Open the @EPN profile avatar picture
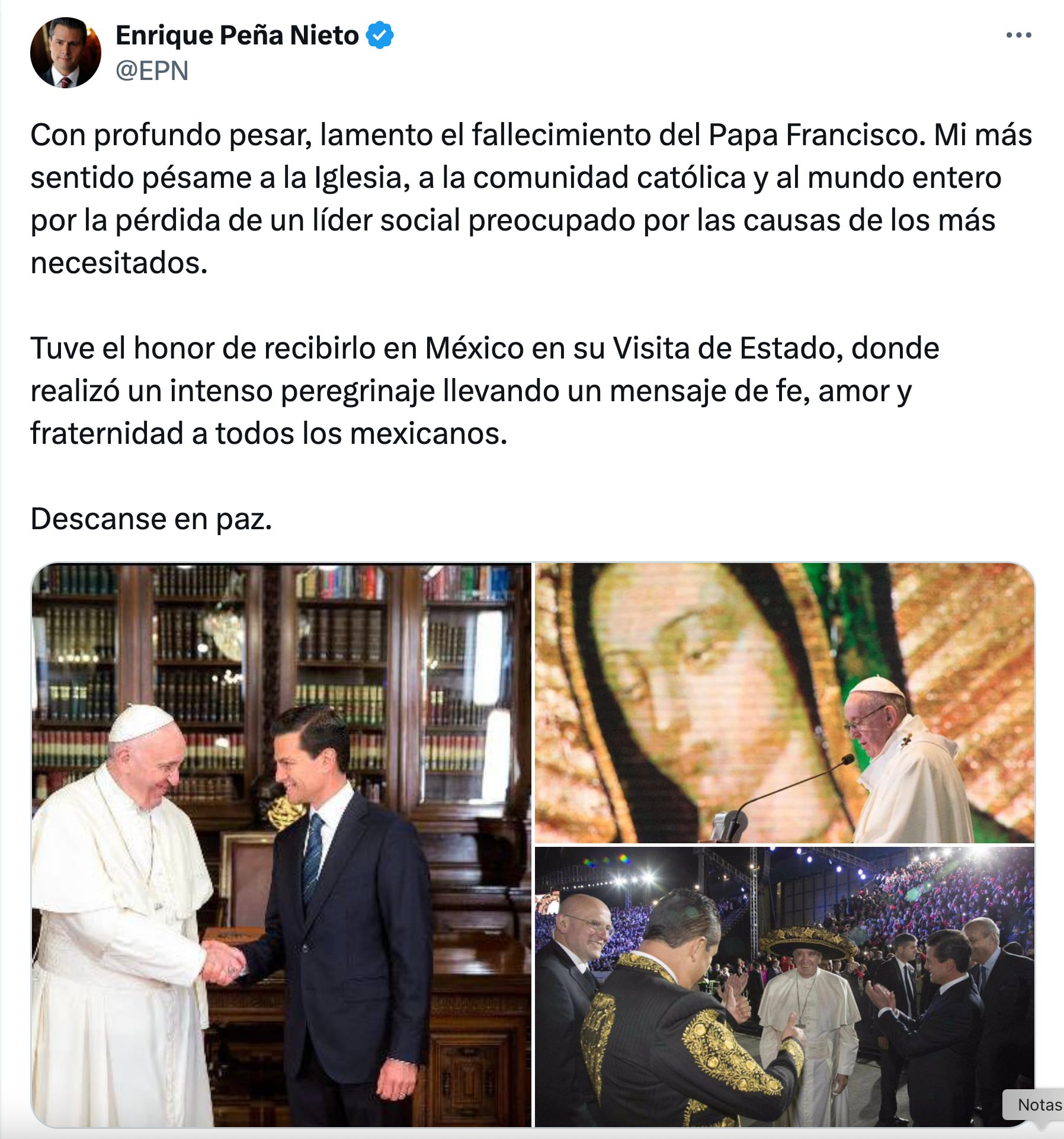Viewport: 1064px width, 1139px height. click(65, 53)
